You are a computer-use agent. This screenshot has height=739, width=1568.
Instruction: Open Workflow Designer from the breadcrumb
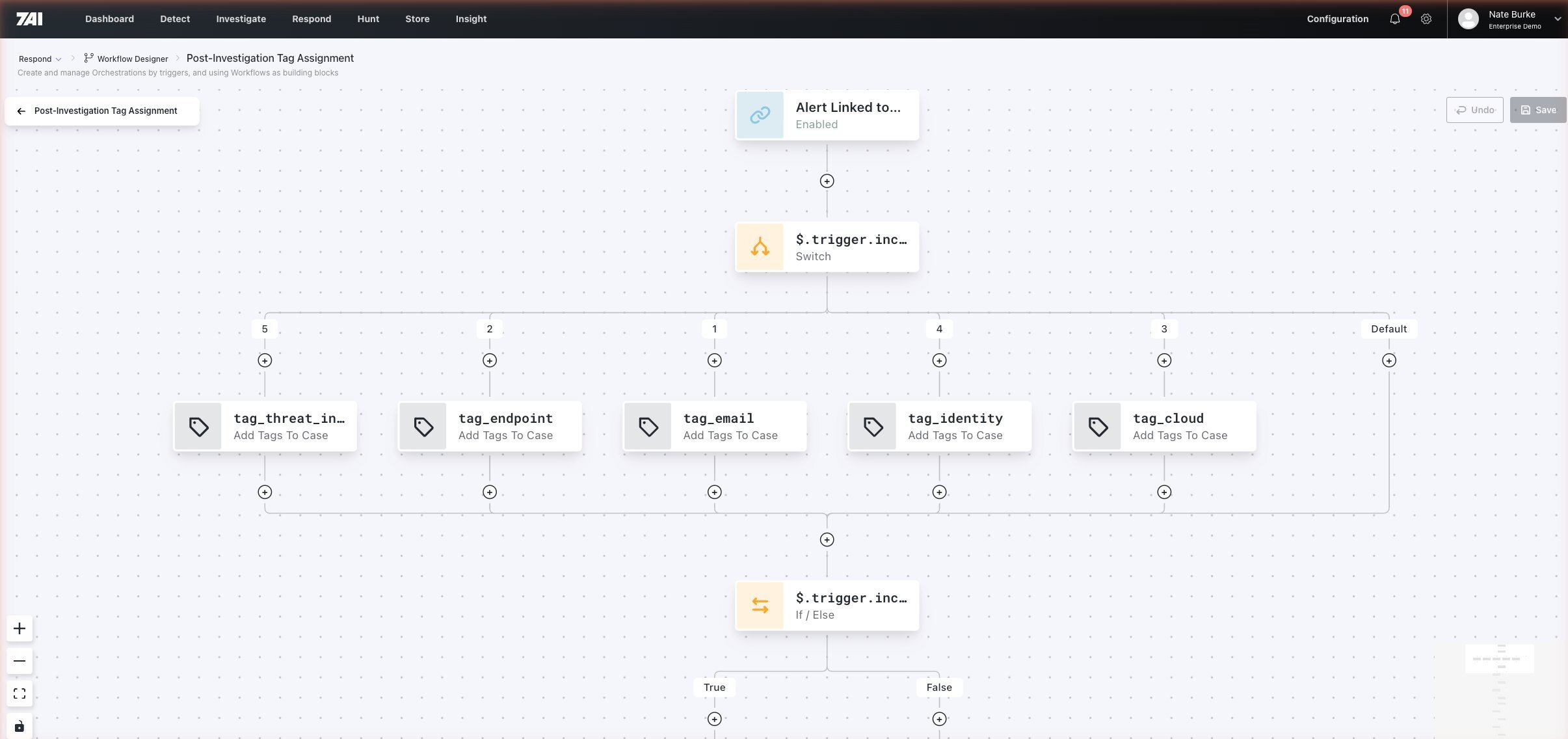point(132,59)
